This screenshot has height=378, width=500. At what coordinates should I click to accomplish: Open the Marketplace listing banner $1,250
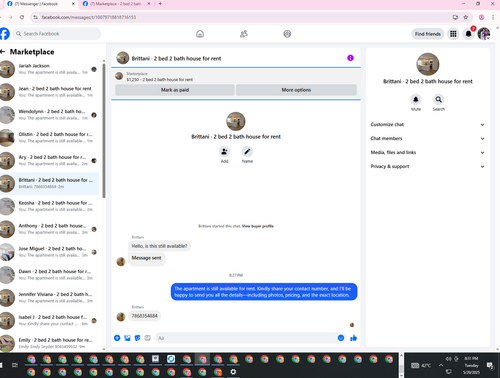tap(236, 76)
